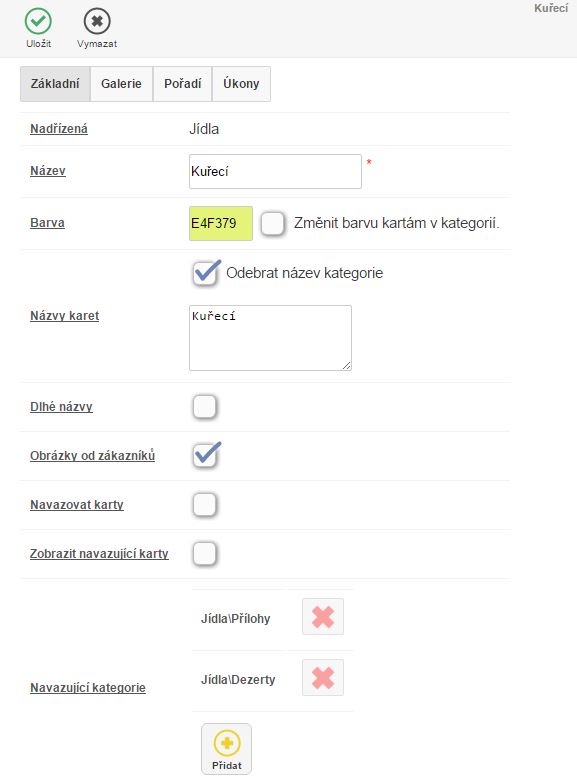Tick the Zobrazit navazující karty checkbox
This screenshot has height=784, width=577.
click(205, 554)
